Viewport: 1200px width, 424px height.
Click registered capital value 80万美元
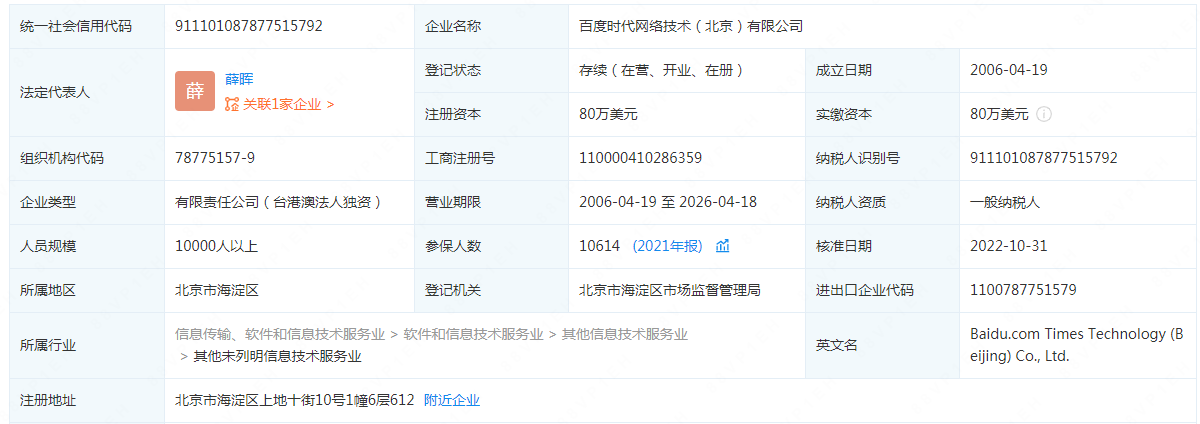pyautogui.click(x=608, y=114)
